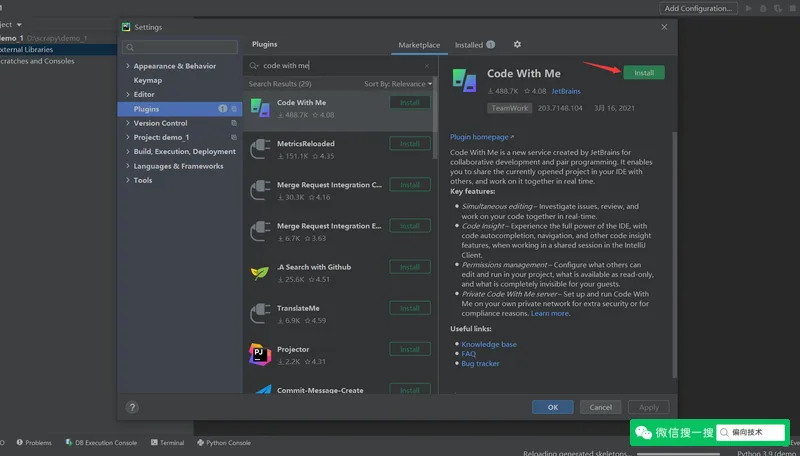This screenshot has height=456, width=800.
Task: Open the FAQ link
Action: point(468,353)
